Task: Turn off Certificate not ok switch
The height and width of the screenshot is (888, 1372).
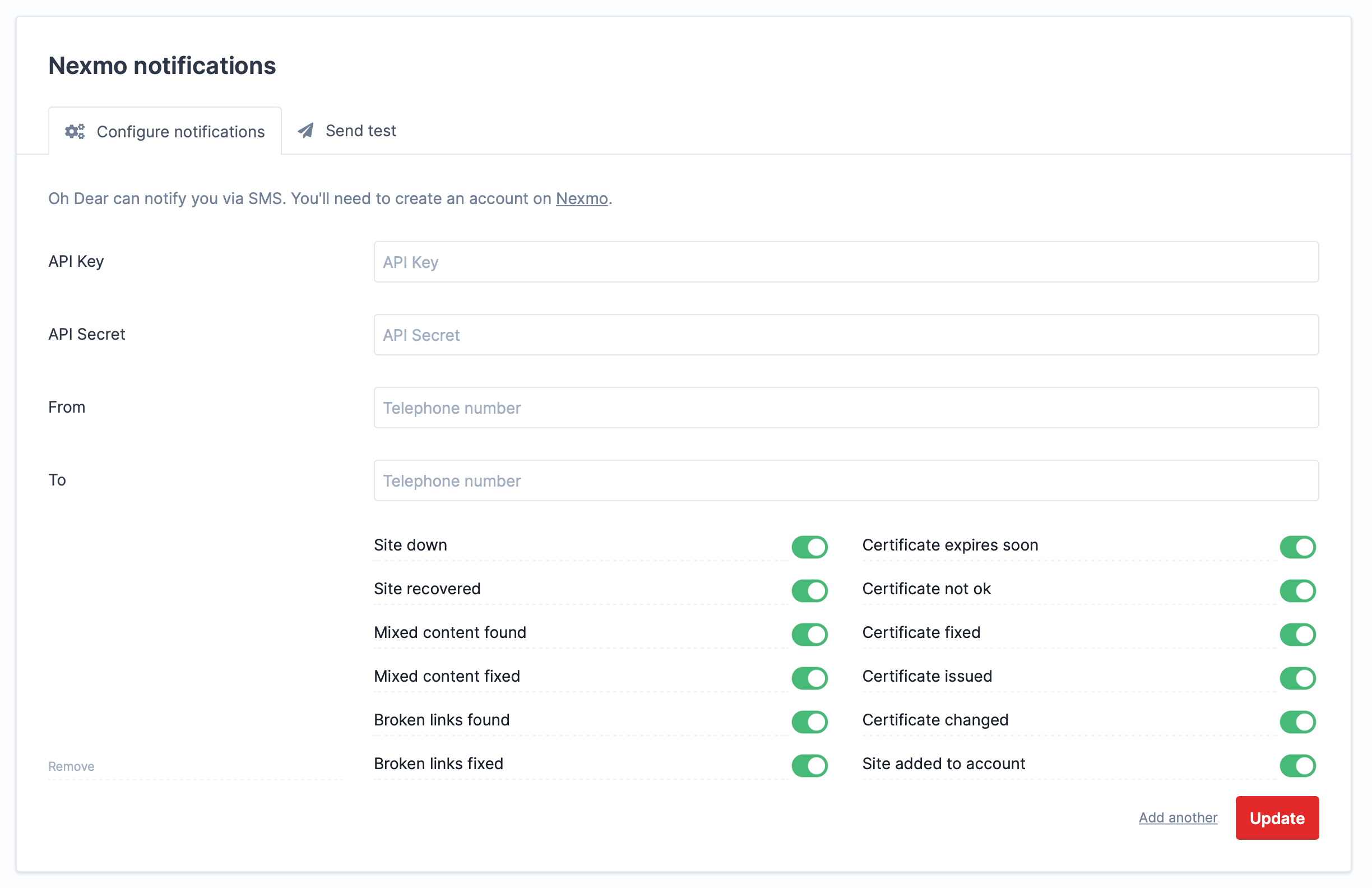Action: 1297,590
